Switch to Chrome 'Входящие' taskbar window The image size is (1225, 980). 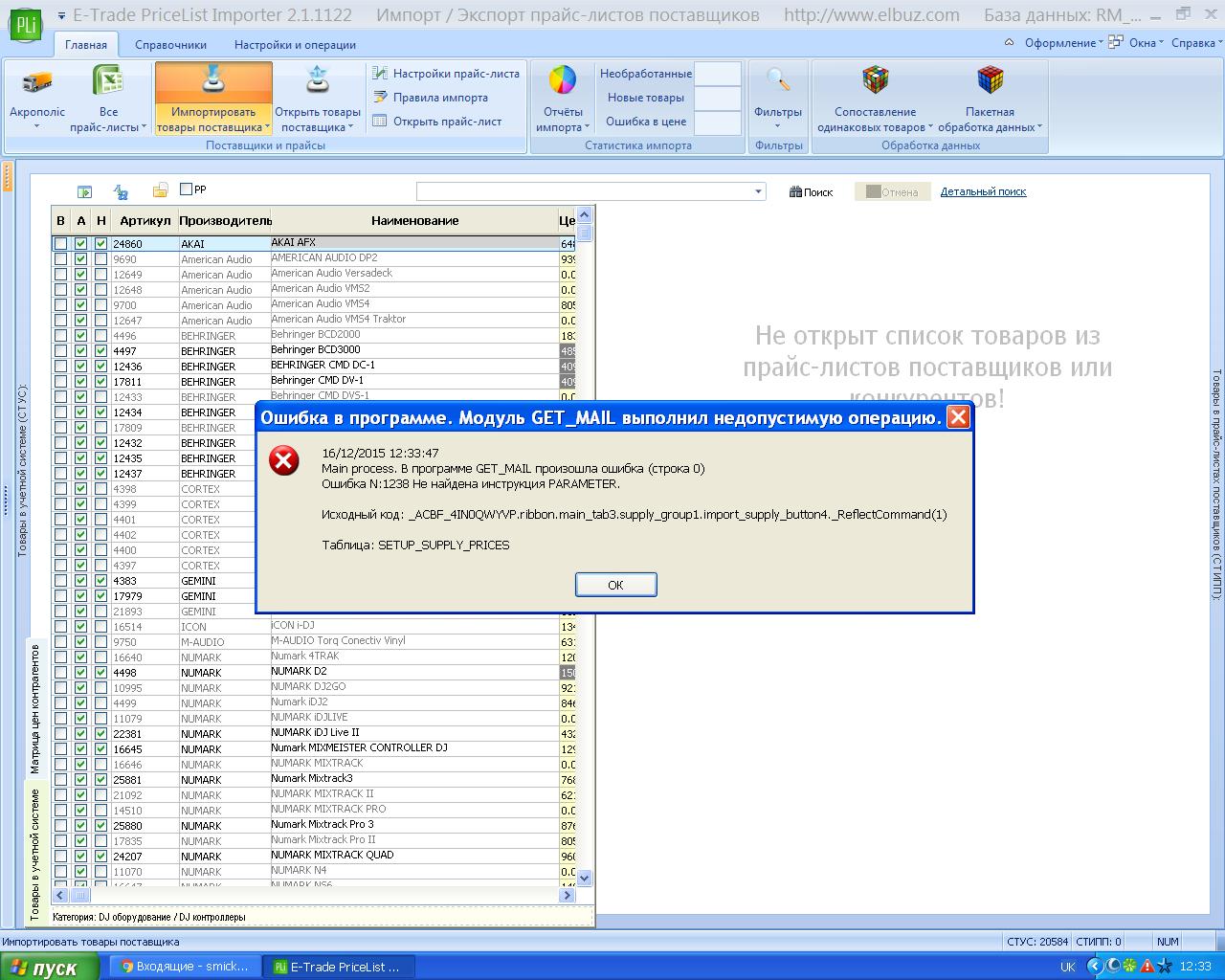coord(186,967)
